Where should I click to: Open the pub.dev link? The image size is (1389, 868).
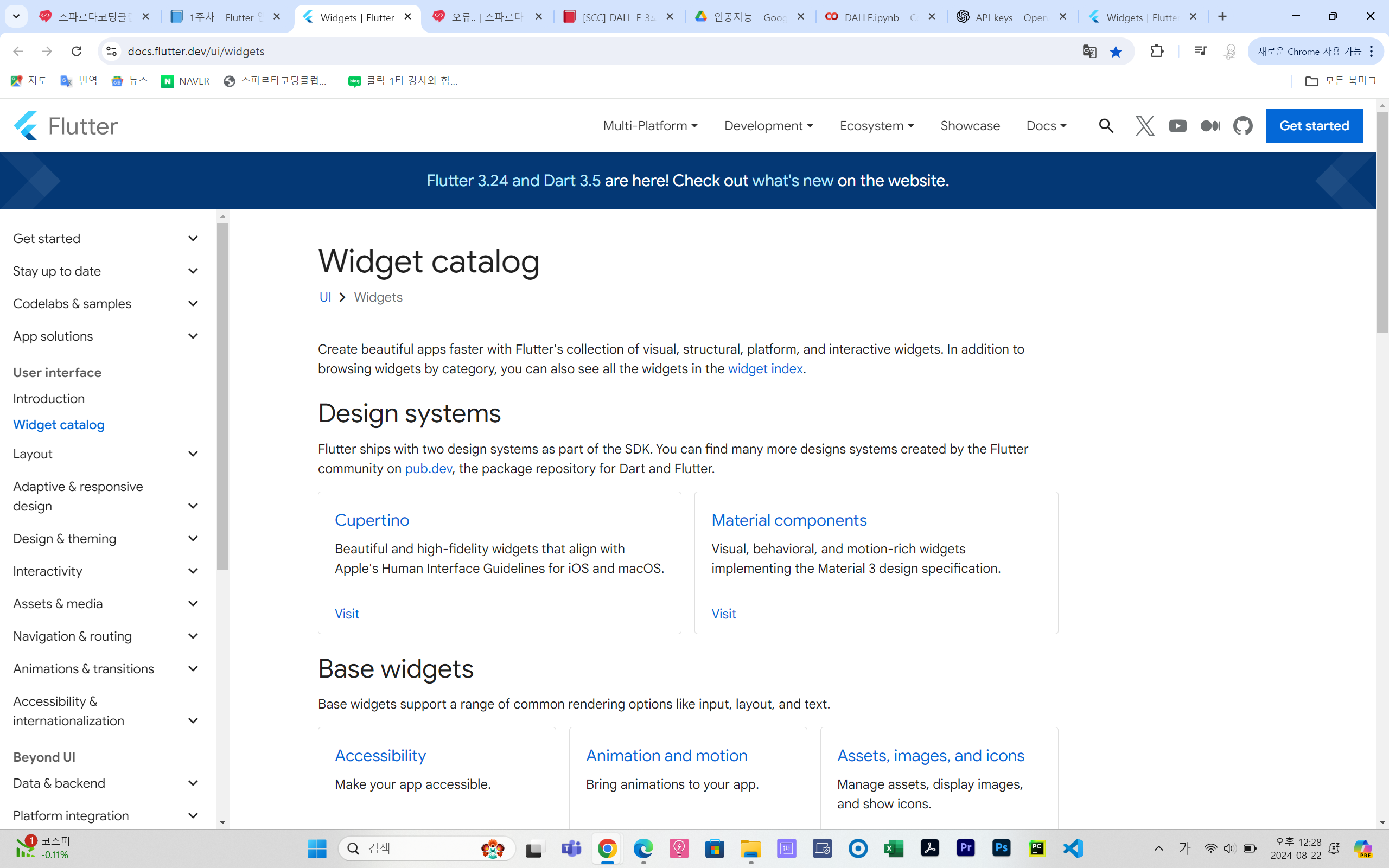click(428, 468)
